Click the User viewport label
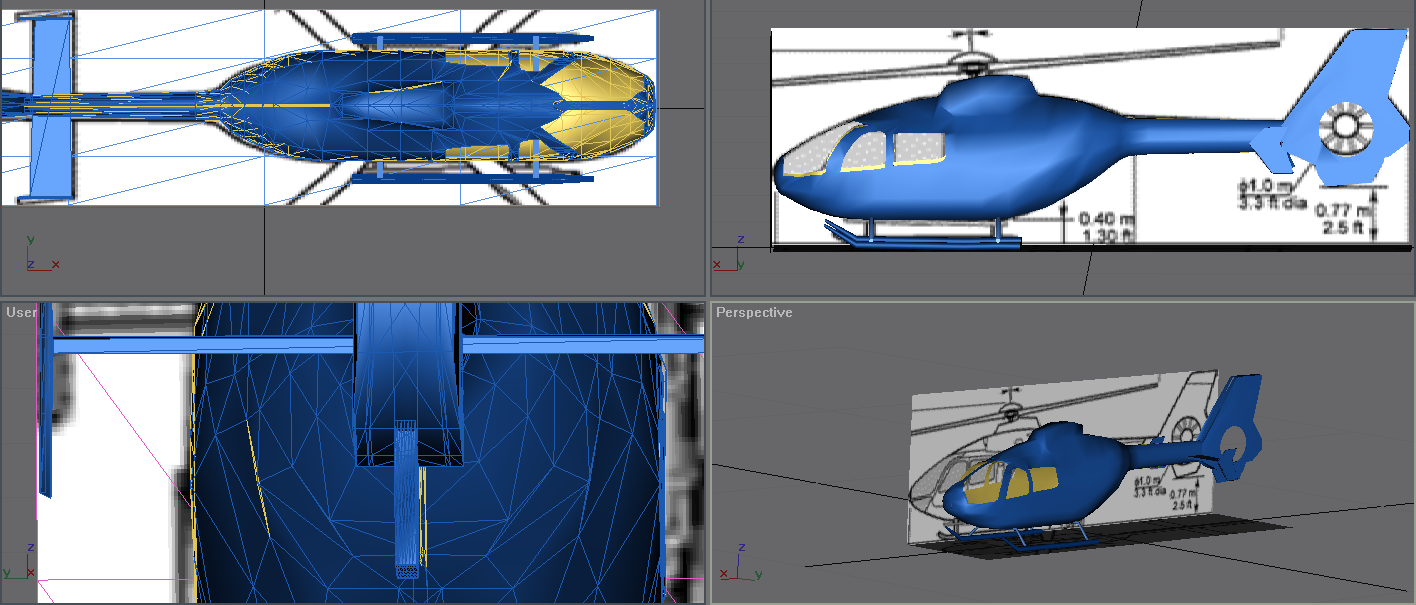 coord(21,313)
